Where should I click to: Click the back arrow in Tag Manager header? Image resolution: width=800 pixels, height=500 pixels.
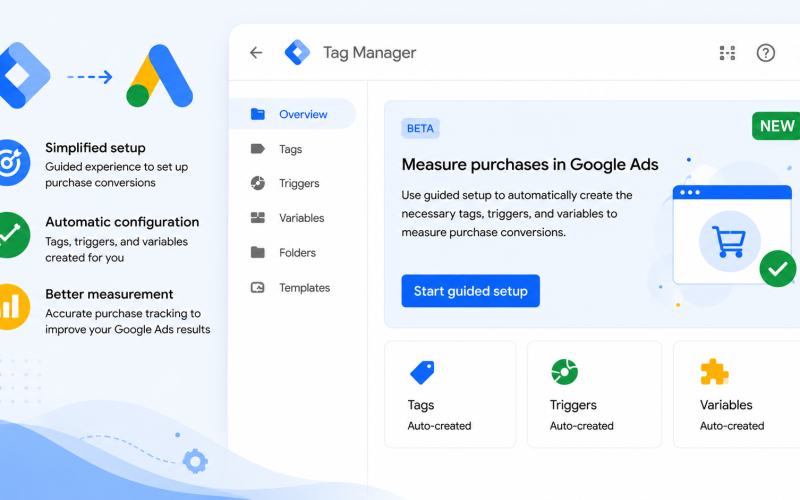[x=256, y=53]
